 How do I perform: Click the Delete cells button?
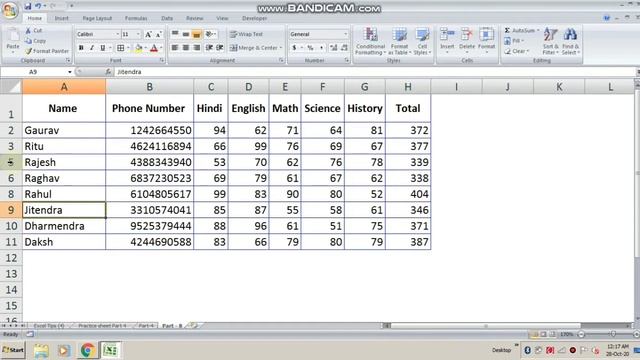467,41
